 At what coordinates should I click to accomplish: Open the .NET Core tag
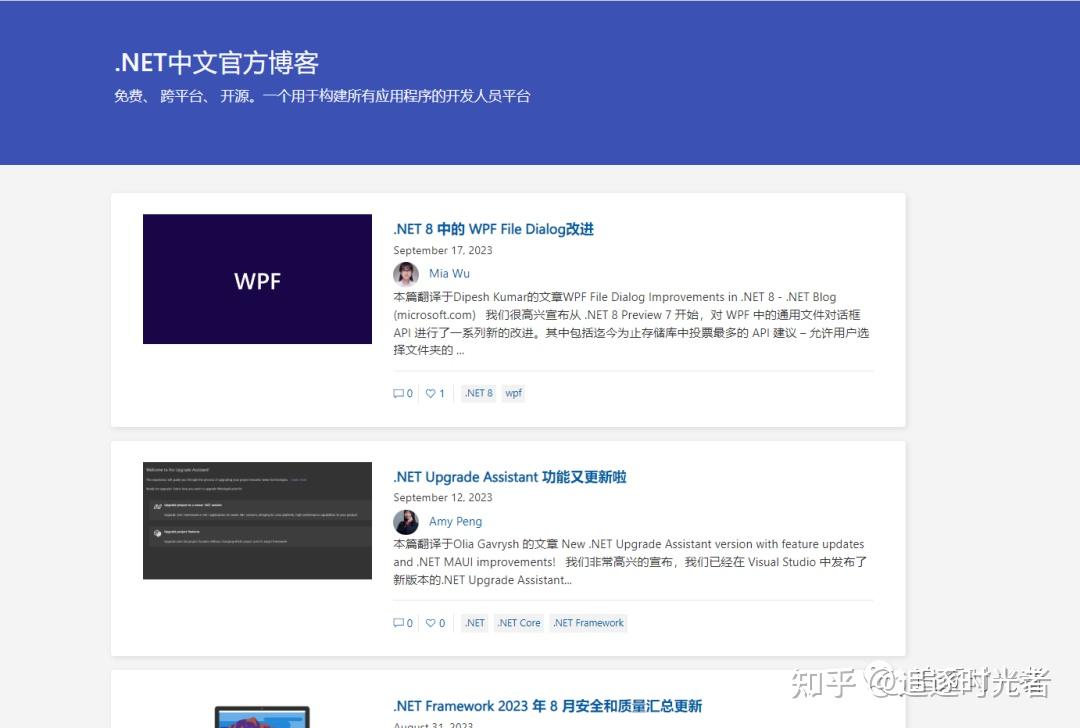(518, 622)
